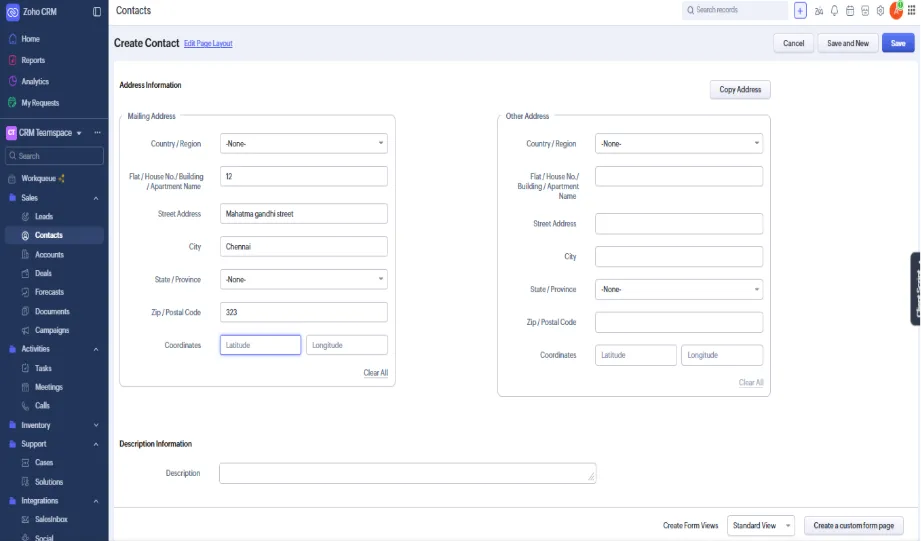This screenshot has width=921, height=541.
Task: Open My Requests from the sidebar
Action: click(x=40, y=103)
